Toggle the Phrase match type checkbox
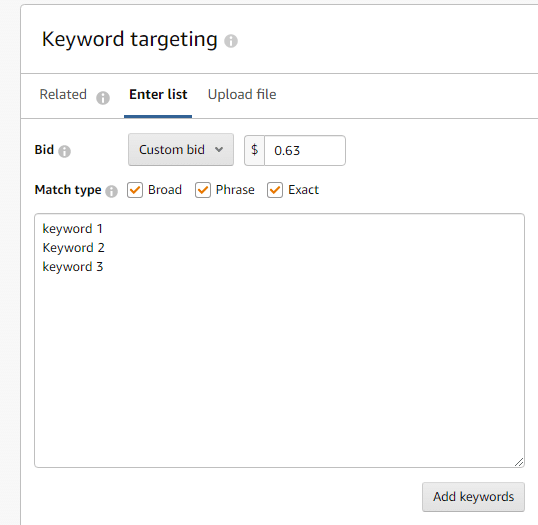The height and width of the screenshot is (525, 538). (x=203, y=190)
